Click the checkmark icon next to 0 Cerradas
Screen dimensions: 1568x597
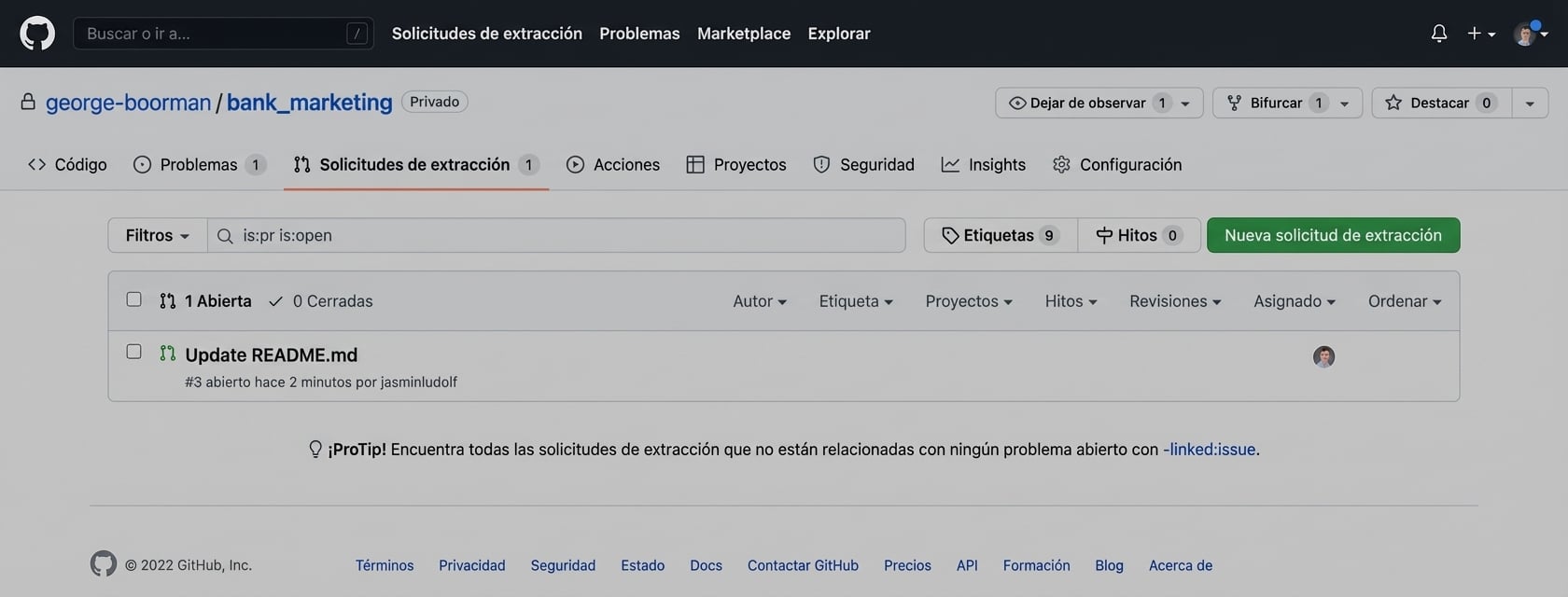pyautogui.click(x=275, y=301)
